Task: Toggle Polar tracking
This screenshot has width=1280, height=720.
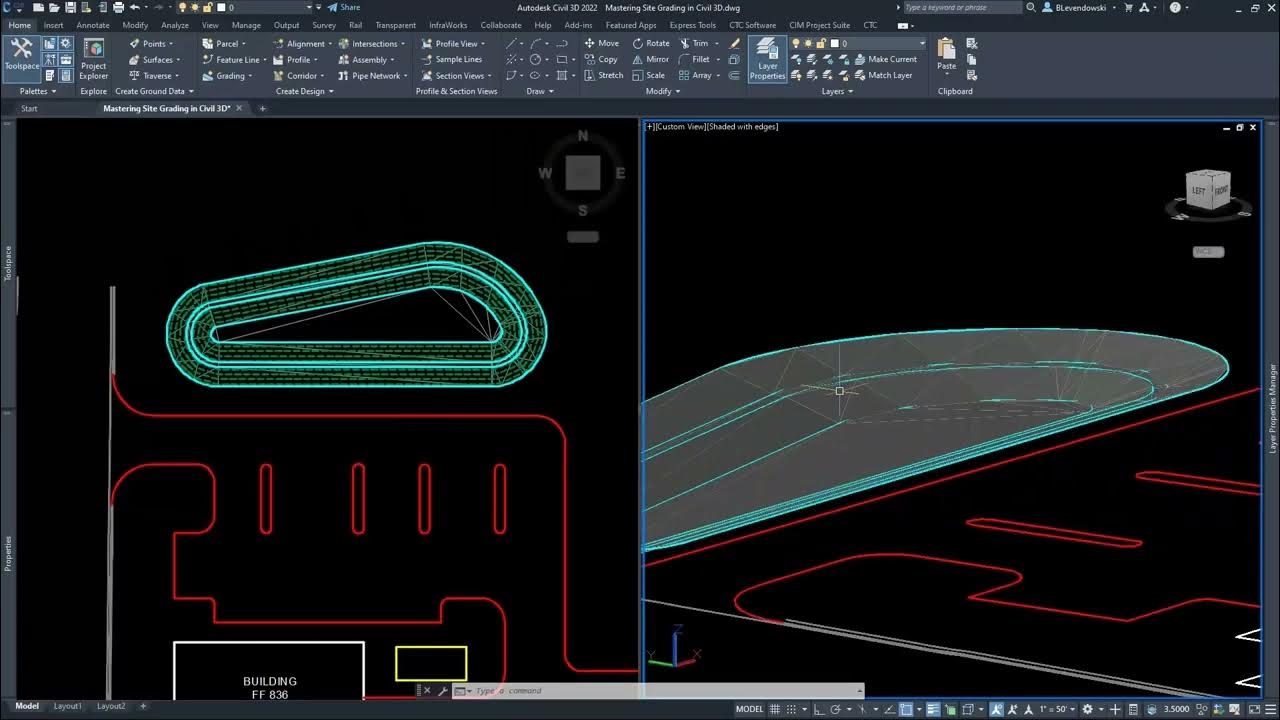Action: coord(835,708)
